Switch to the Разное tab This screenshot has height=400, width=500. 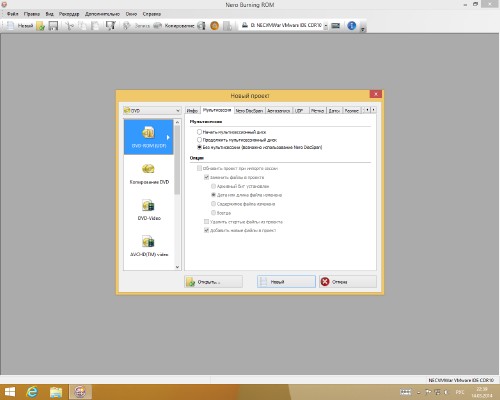point(352,111)
